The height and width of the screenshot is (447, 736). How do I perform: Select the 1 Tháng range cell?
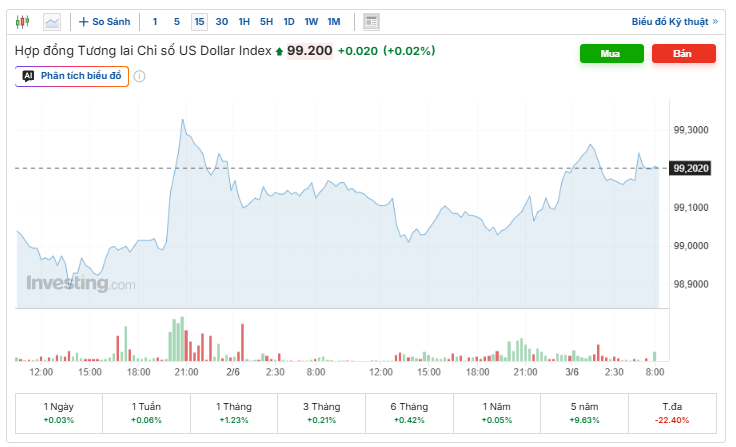point(234,413)
